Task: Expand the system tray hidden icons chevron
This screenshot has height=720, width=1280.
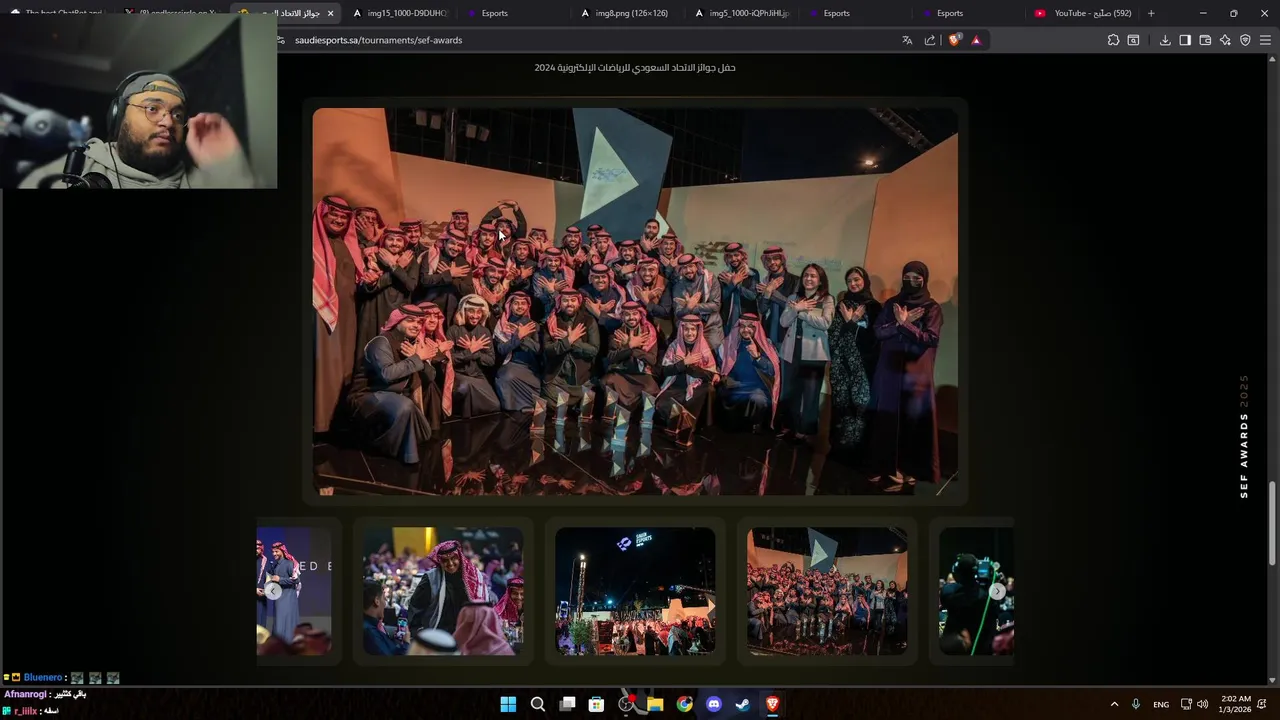Action: coord(1114,704)
